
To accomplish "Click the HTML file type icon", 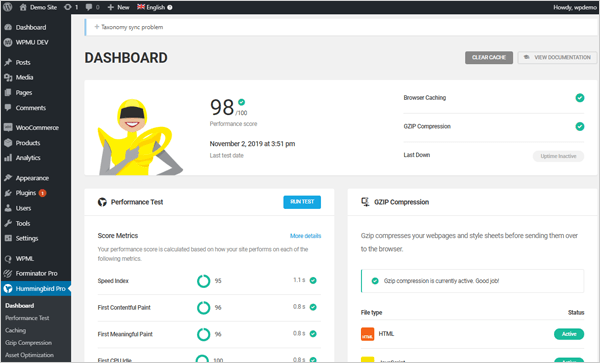I will click(x=367, y=334).
